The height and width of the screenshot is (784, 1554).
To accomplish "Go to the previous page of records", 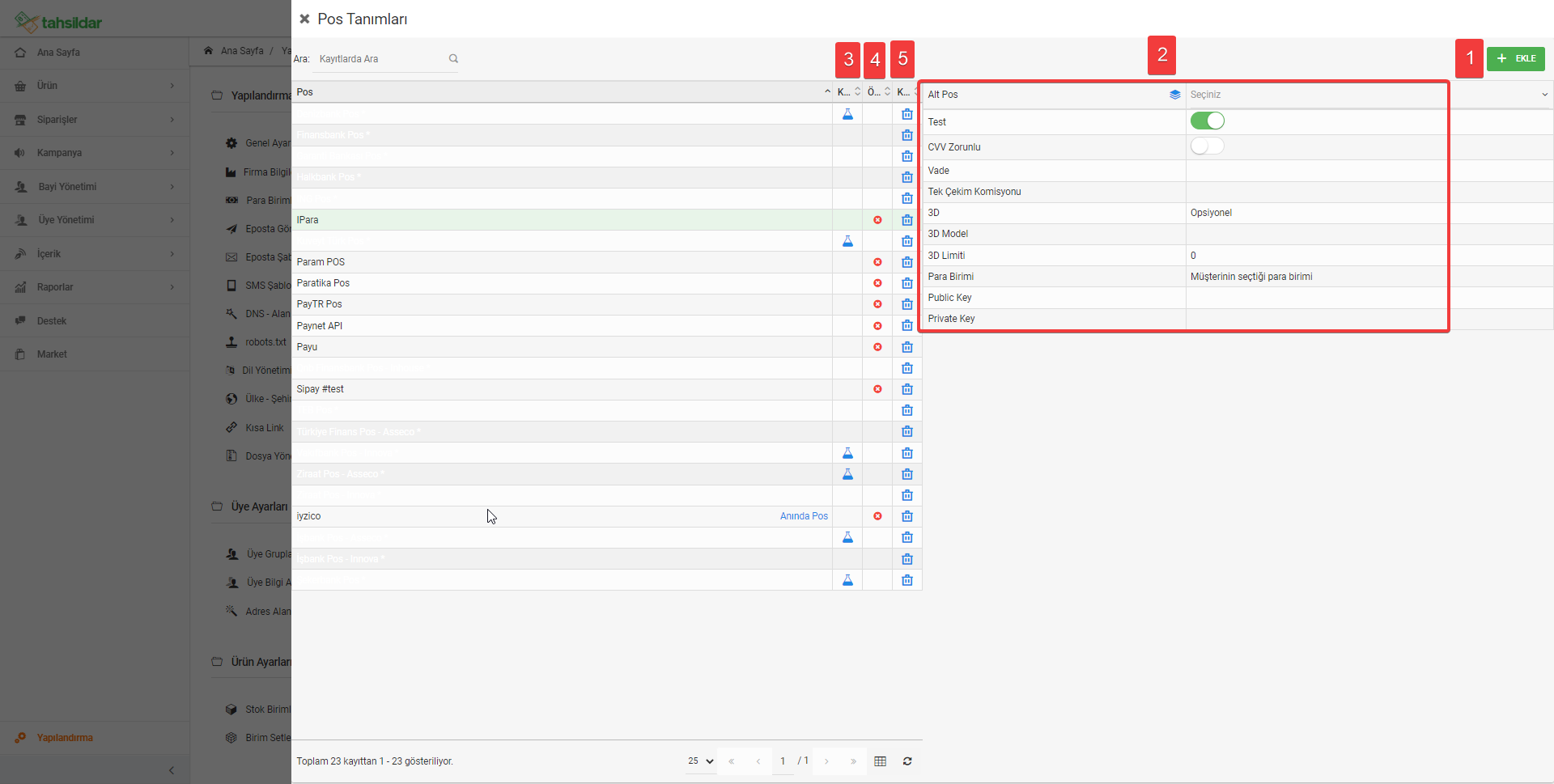I will click(x=758, y=761).
